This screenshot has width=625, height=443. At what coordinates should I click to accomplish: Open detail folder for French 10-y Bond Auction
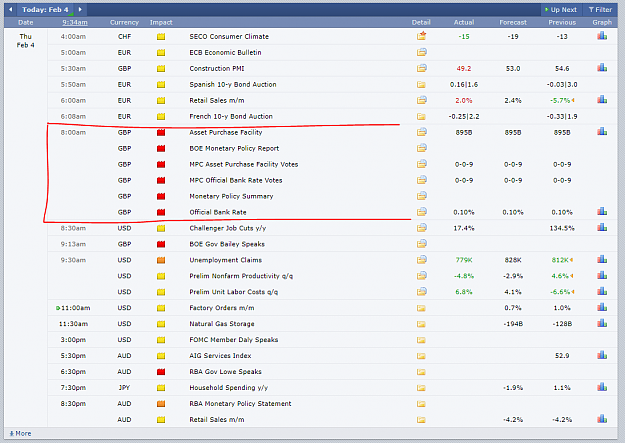tap(421, 116)
